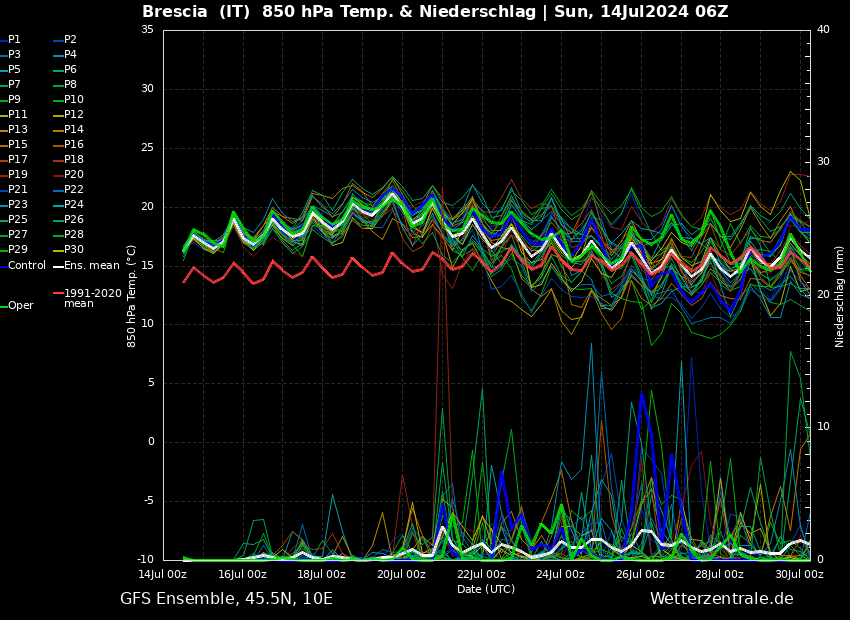Image resolution: width=850 pixels, height=620 pixels.
Task: Click the 26Jul 00z date tick
Action: pos(640,574)
